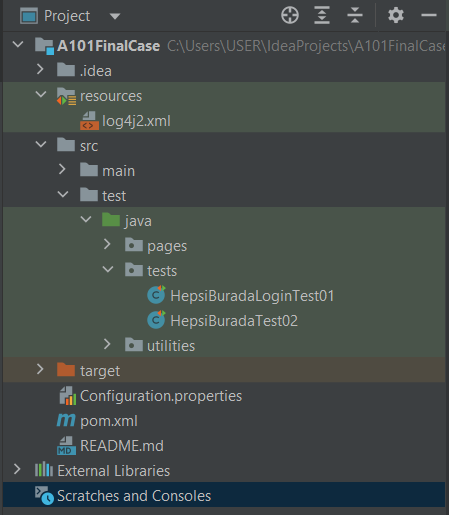449x515 pixels.
Task: Click the resources root folder icon
Action: point(66,96)
